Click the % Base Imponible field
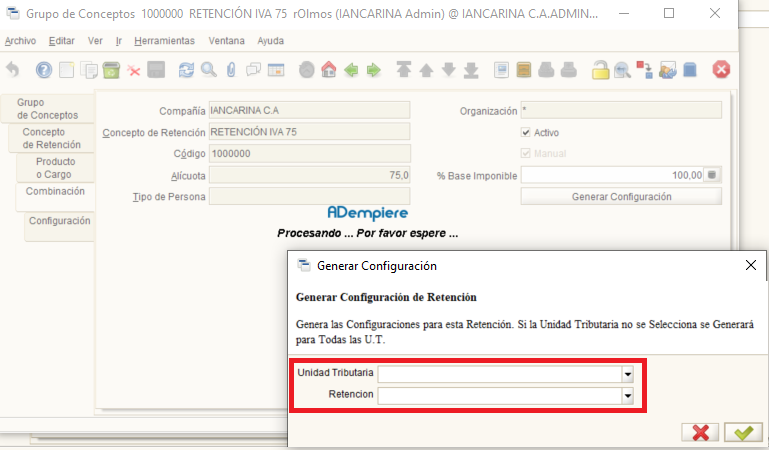This screenshot has width=769, height=450. click(x=612, y=175)
